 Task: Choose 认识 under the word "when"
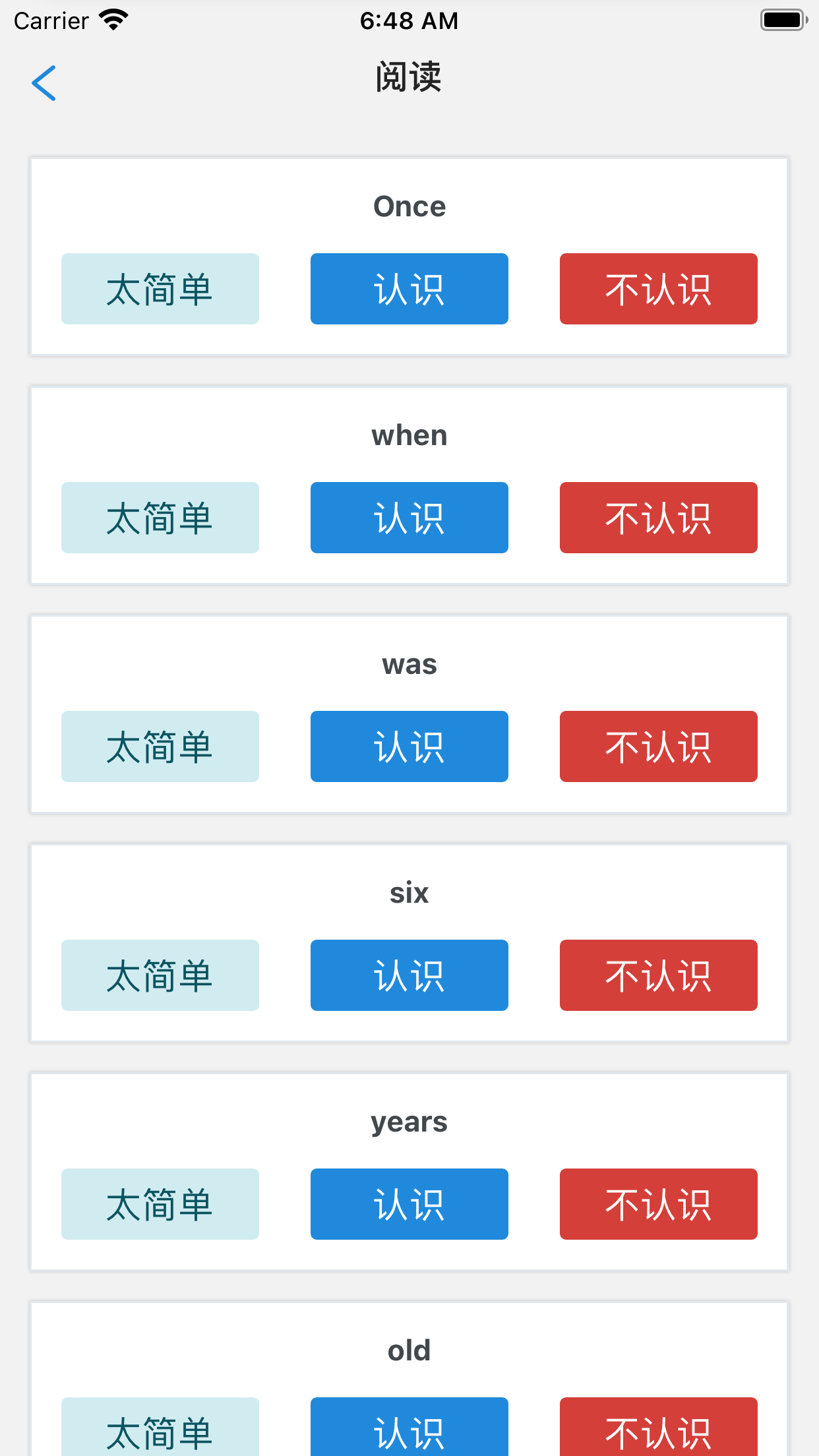pos(409,518)
